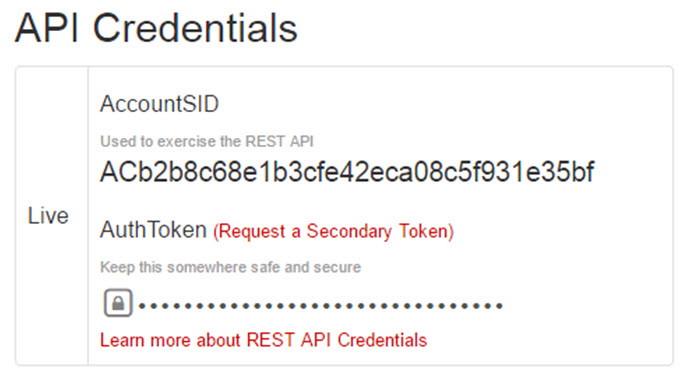Click the word Credentials in the page title
Image resolution: width=681 pixels, height=377 pixels.
pos(195,28)
